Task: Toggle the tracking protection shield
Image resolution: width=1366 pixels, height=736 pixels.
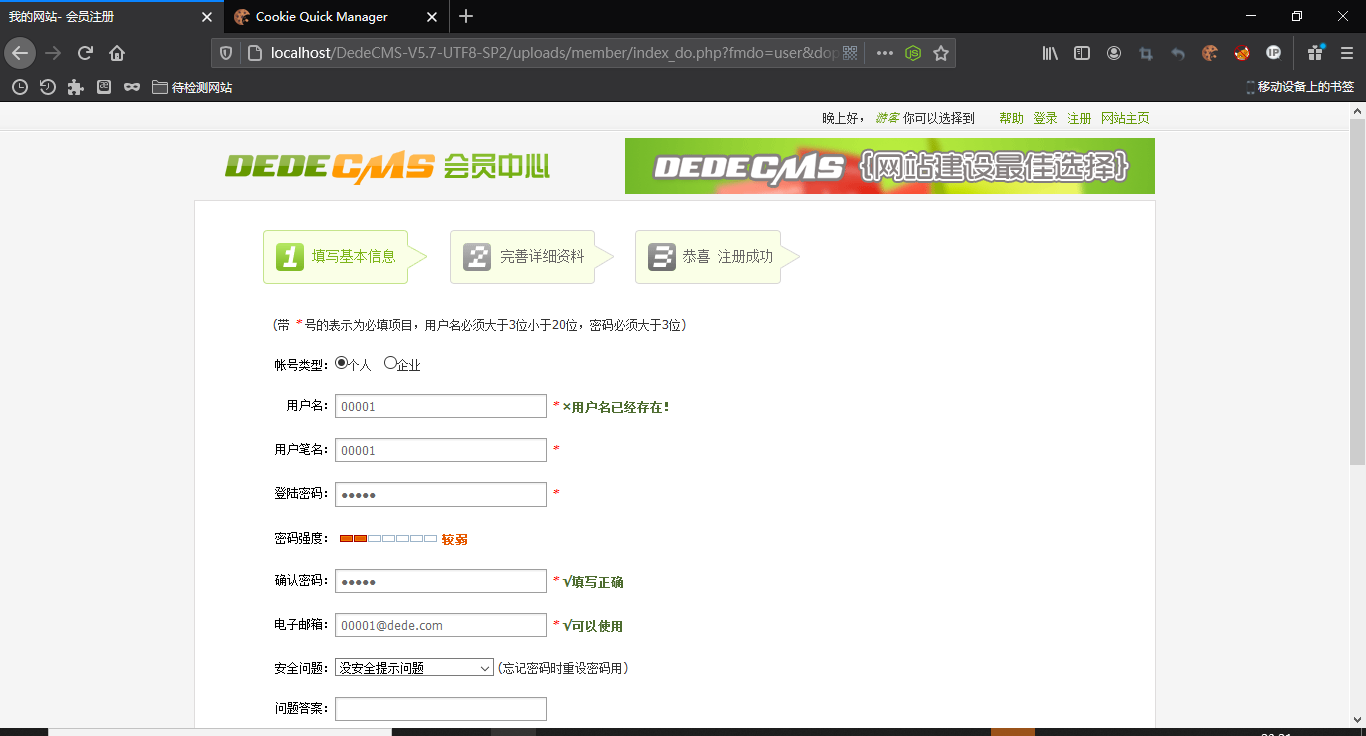Action: tap(227, 52)
